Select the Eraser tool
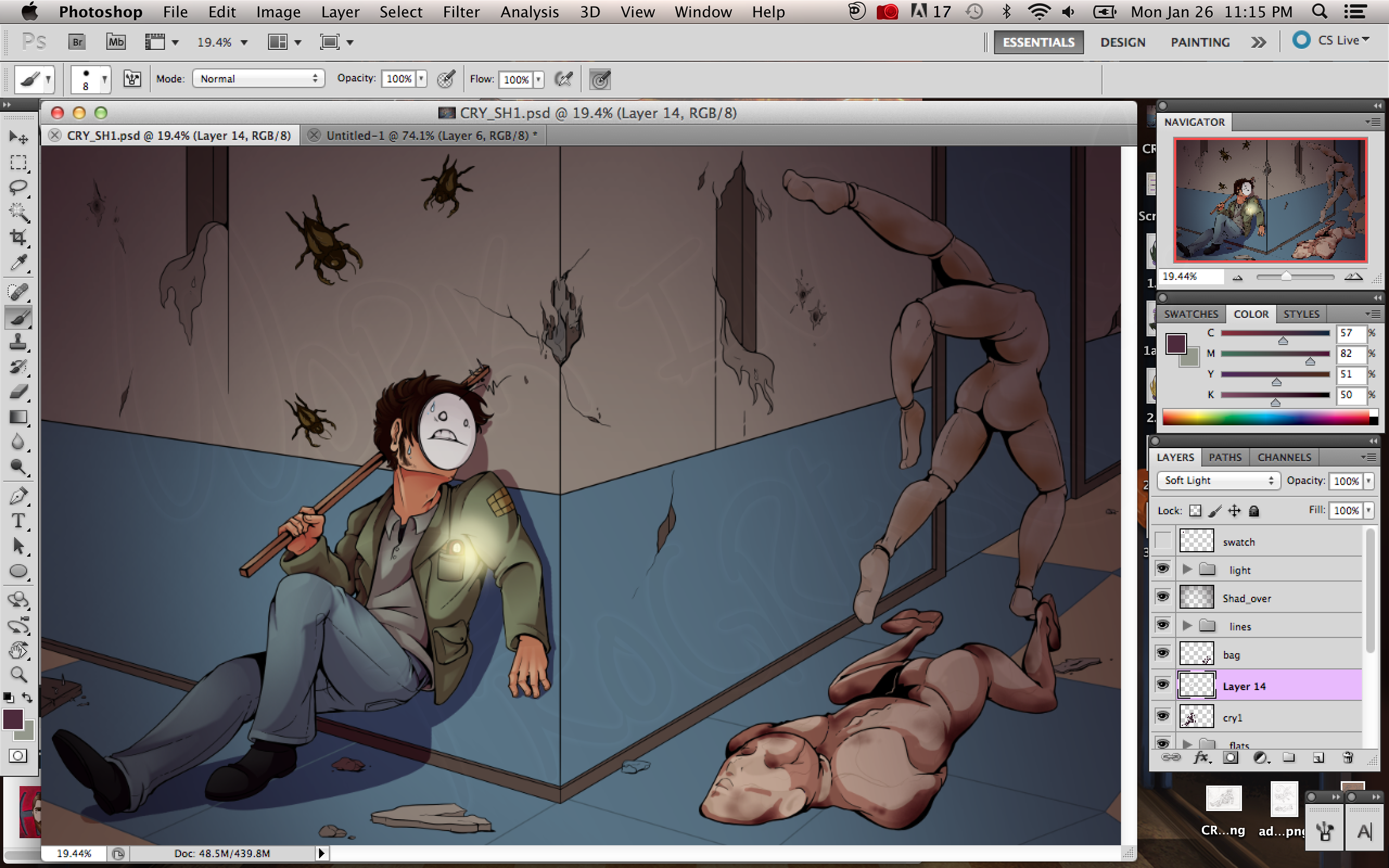The width and height of the screenshot is (1389, 868). [x=18, y=392]
